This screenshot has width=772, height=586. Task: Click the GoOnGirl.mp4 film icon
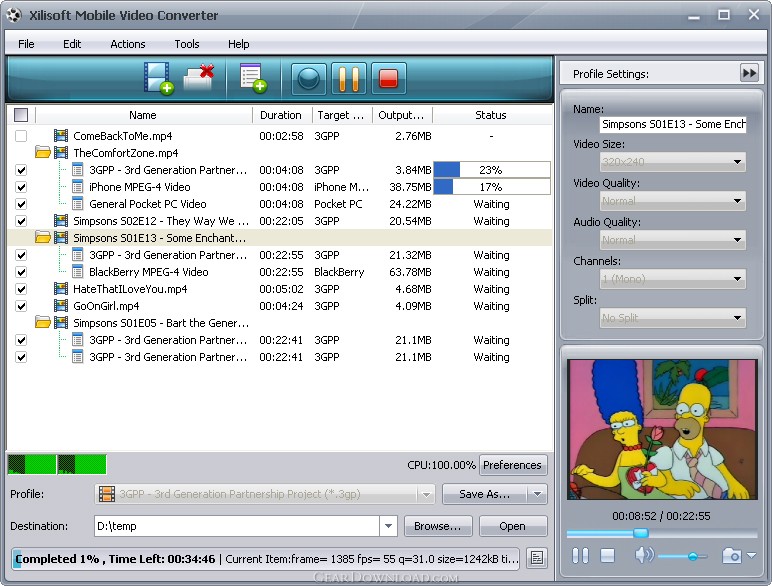(x=61, y=306)
